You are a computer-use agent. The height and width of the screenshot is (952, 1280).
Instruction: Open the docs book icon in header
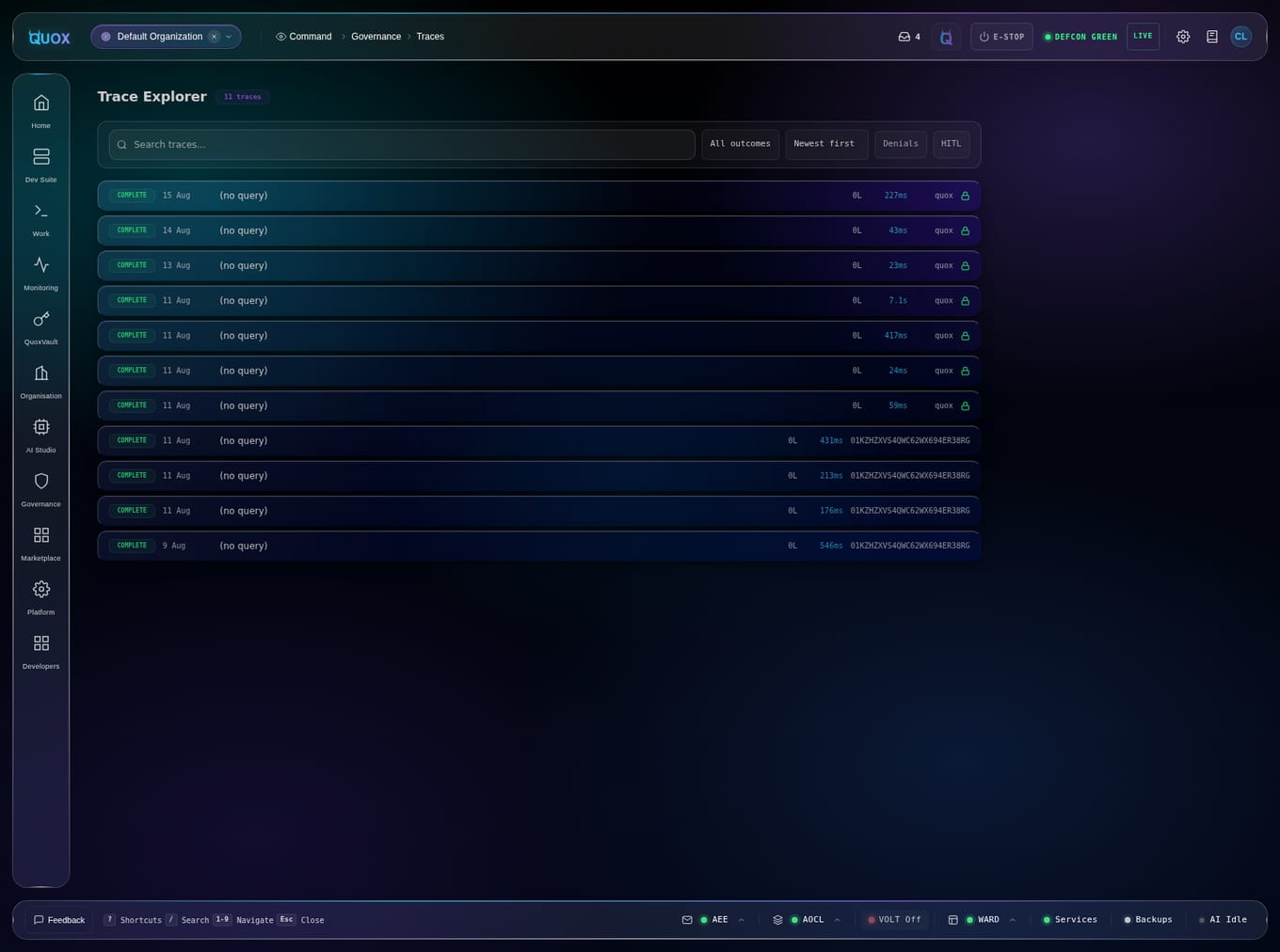(x=1212, y=37)
